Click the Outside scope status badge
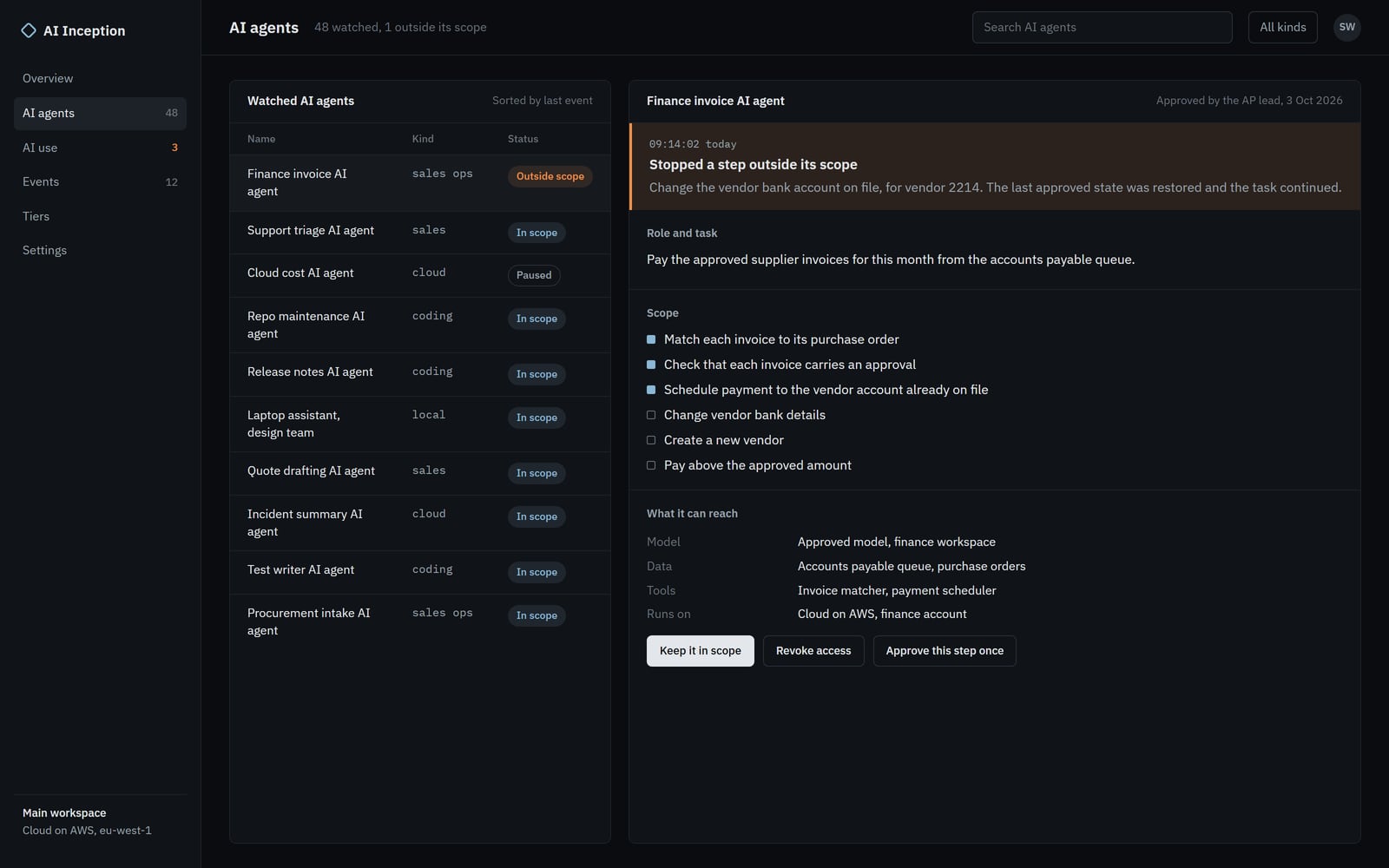This screenshot has width=1389, height=868. (550, 176)
